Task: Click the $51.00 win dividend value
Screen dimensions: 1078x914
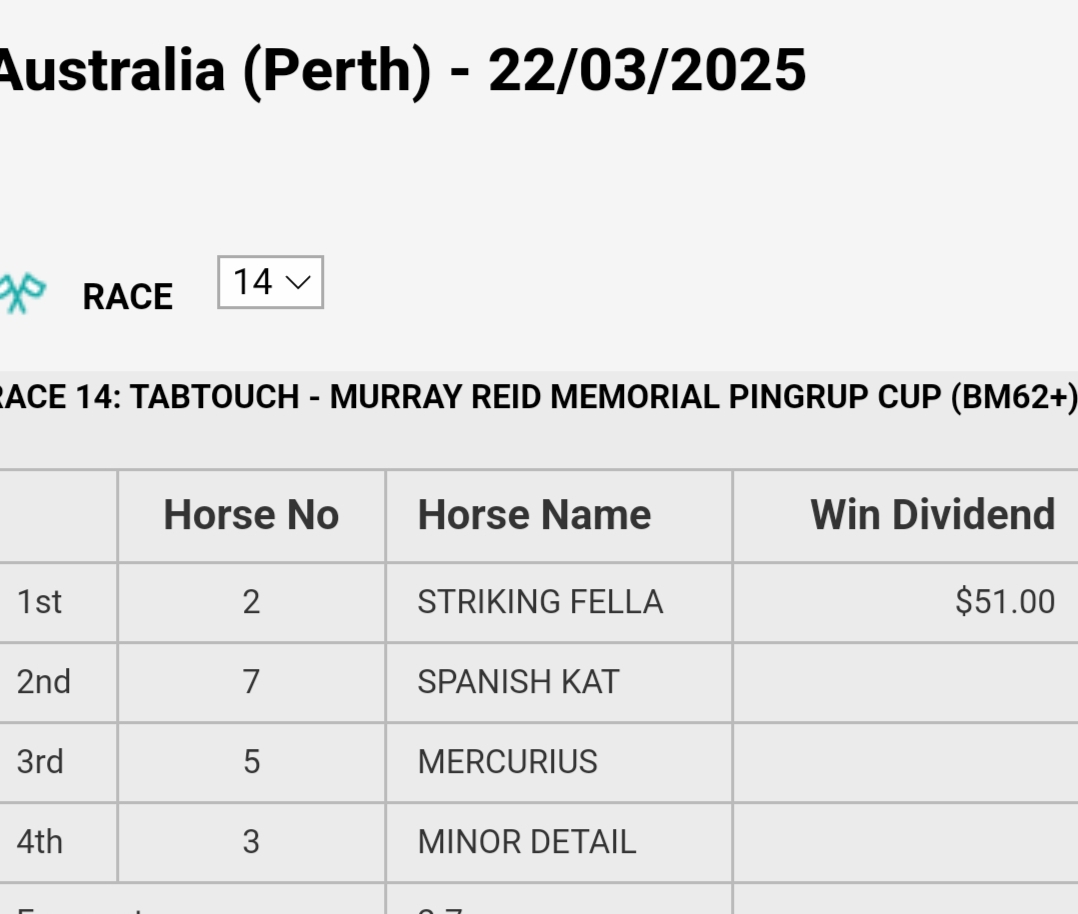Action: coord(1005,602)
